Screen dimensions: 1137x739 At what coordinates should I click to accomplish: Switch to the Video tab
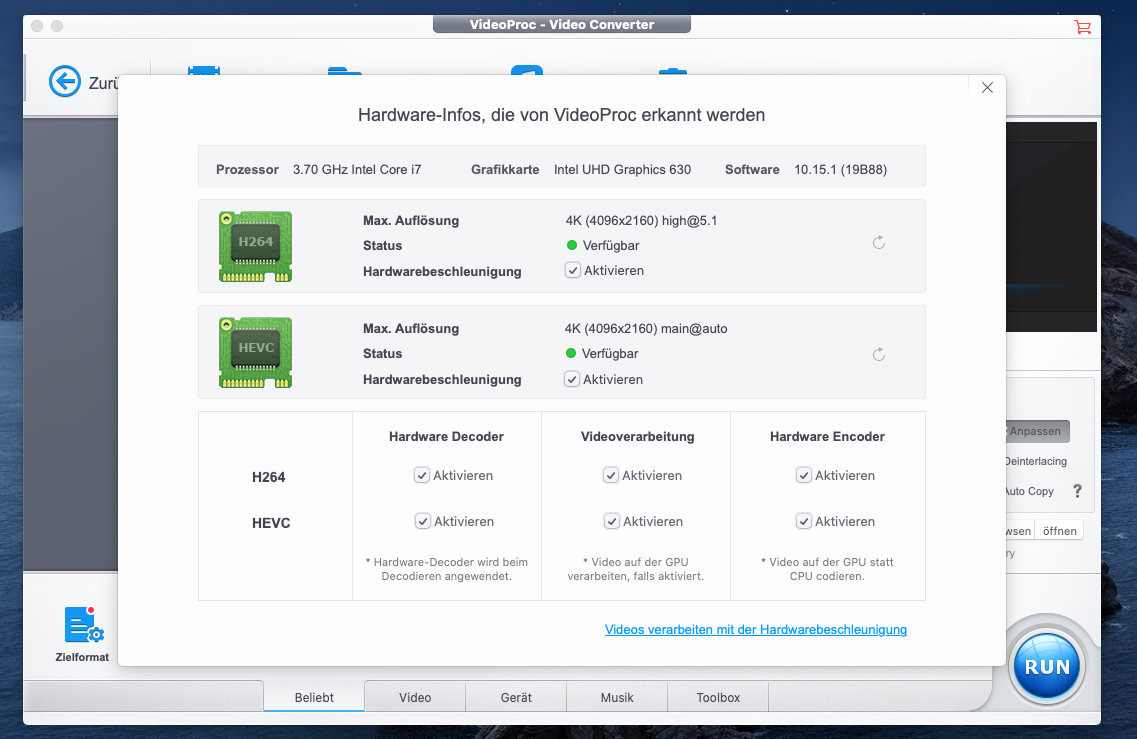click(415, 697)
